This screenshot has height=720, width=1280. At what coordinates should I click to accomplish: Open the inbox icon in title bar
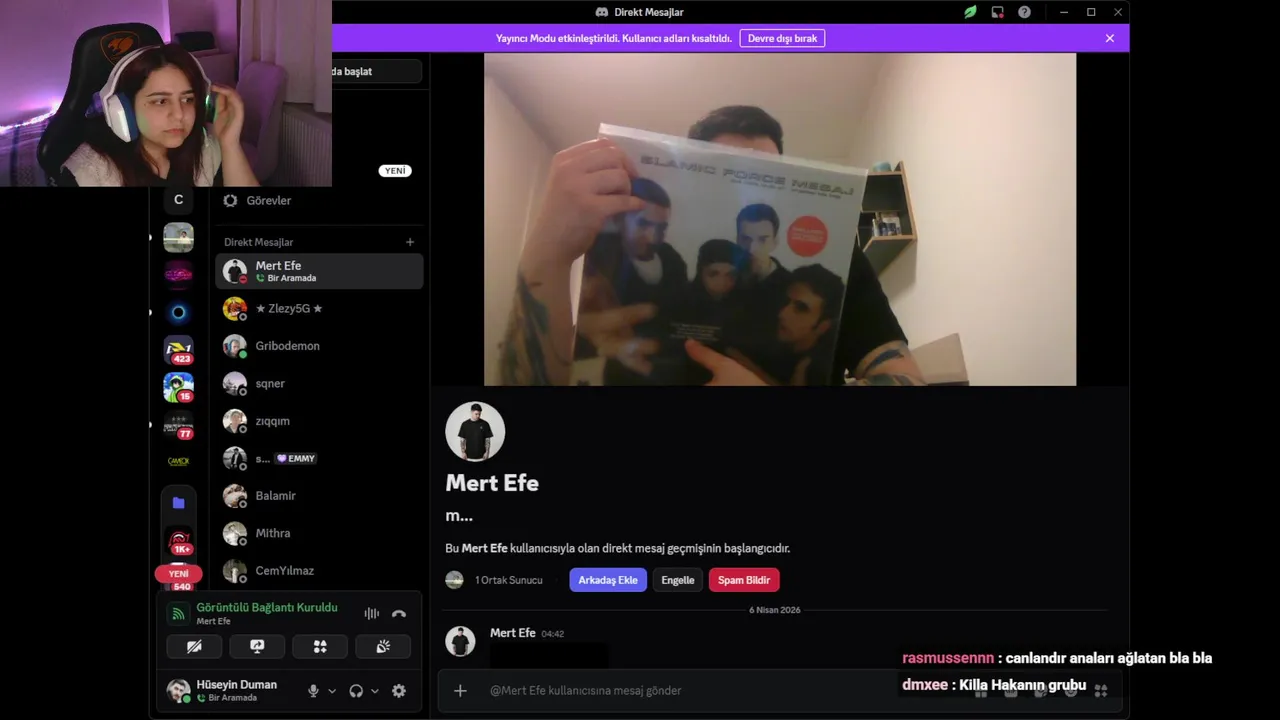[997, 12]
